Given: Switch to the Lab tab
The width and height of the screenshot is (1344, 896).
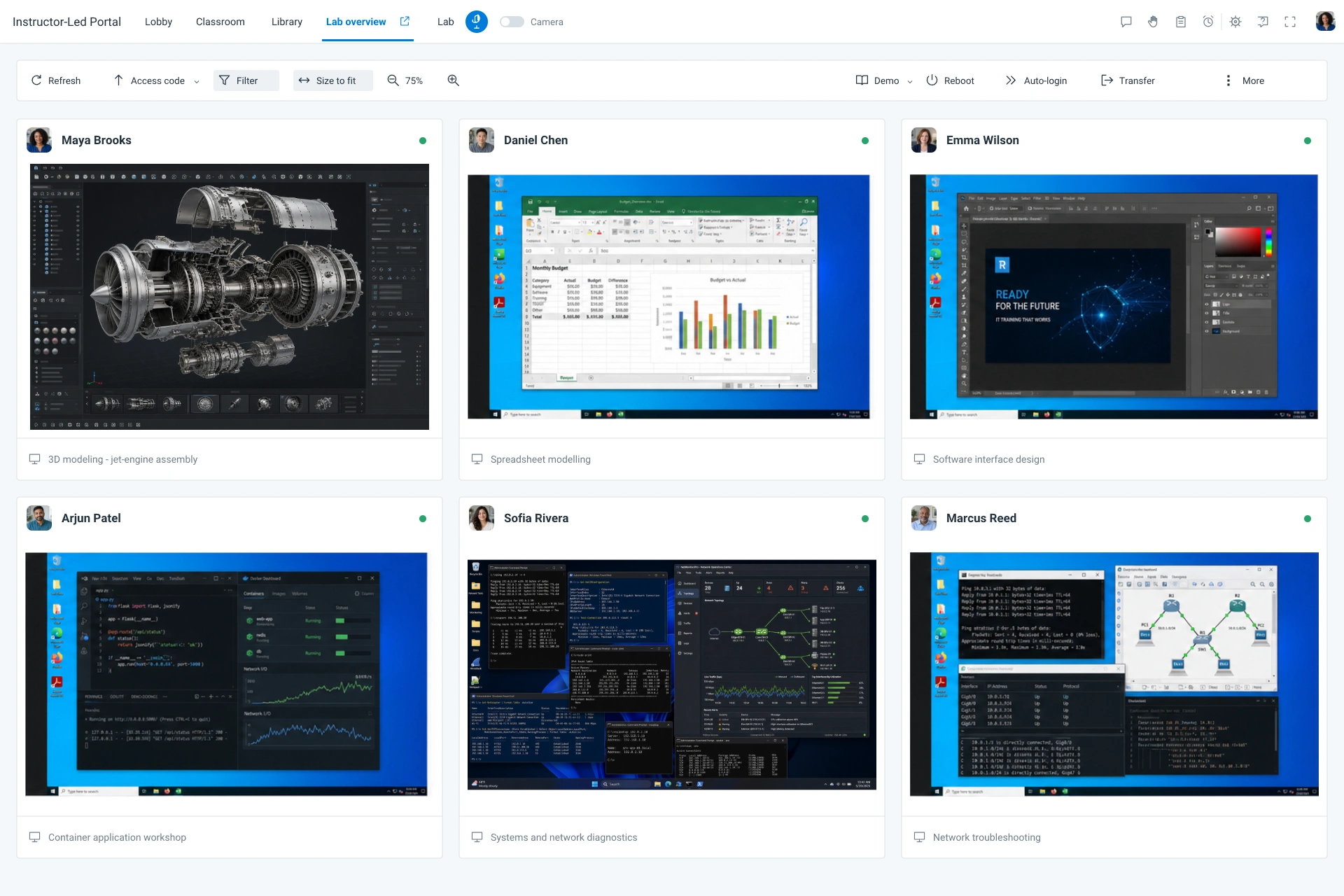Looking at the screenshot, I should pyautogui.click(x=446, y=22).
